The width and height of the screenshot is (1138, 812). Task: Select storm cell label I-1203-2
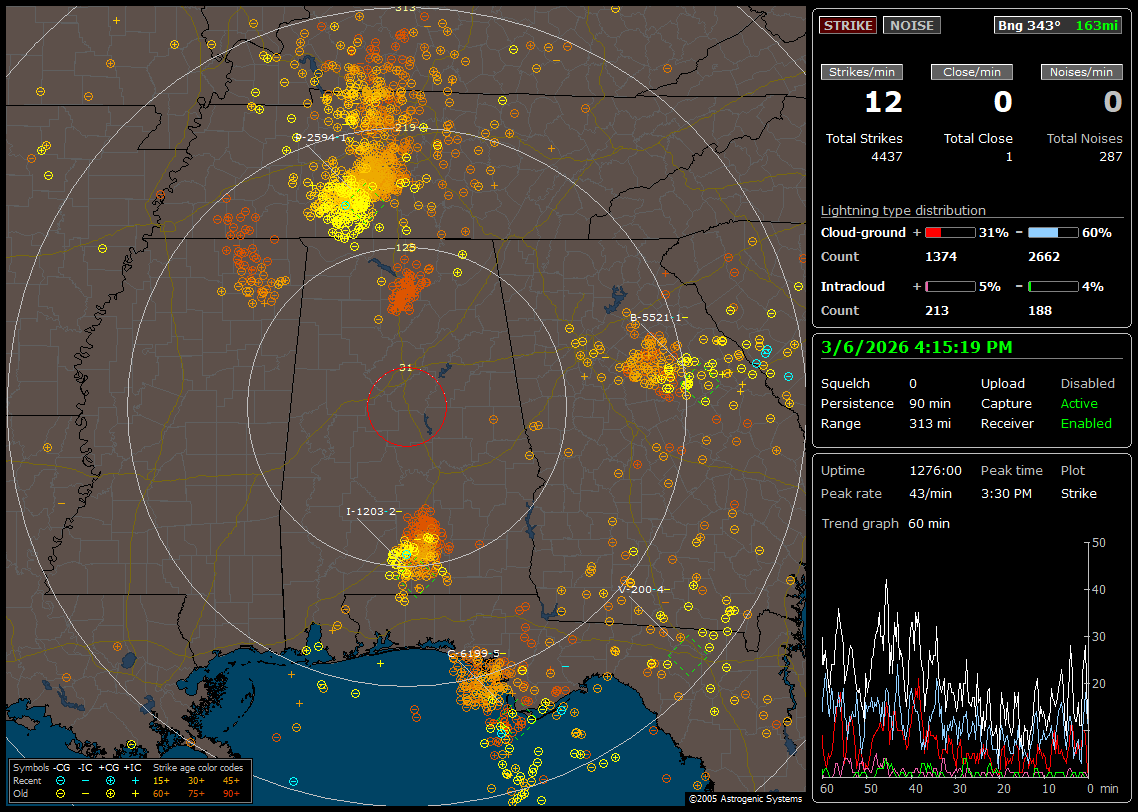[373, 512]
